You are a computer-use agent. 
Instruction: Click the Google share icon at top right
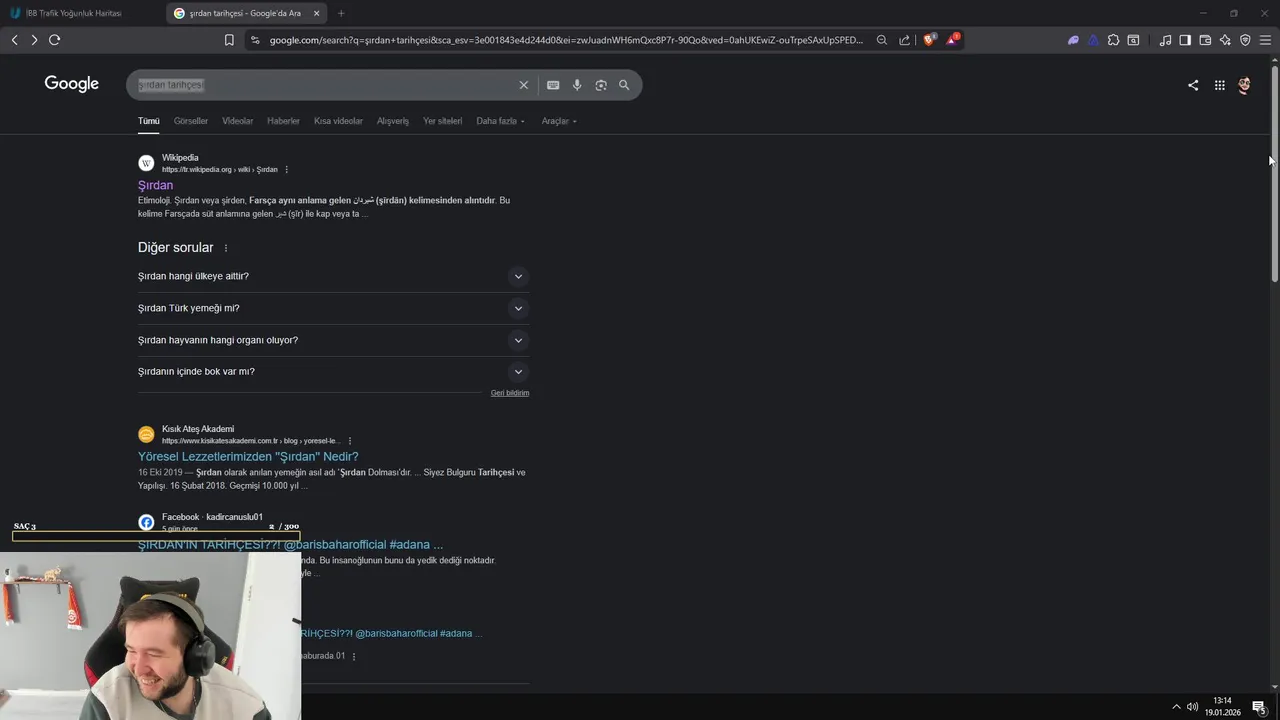[x=1193, y=85]
